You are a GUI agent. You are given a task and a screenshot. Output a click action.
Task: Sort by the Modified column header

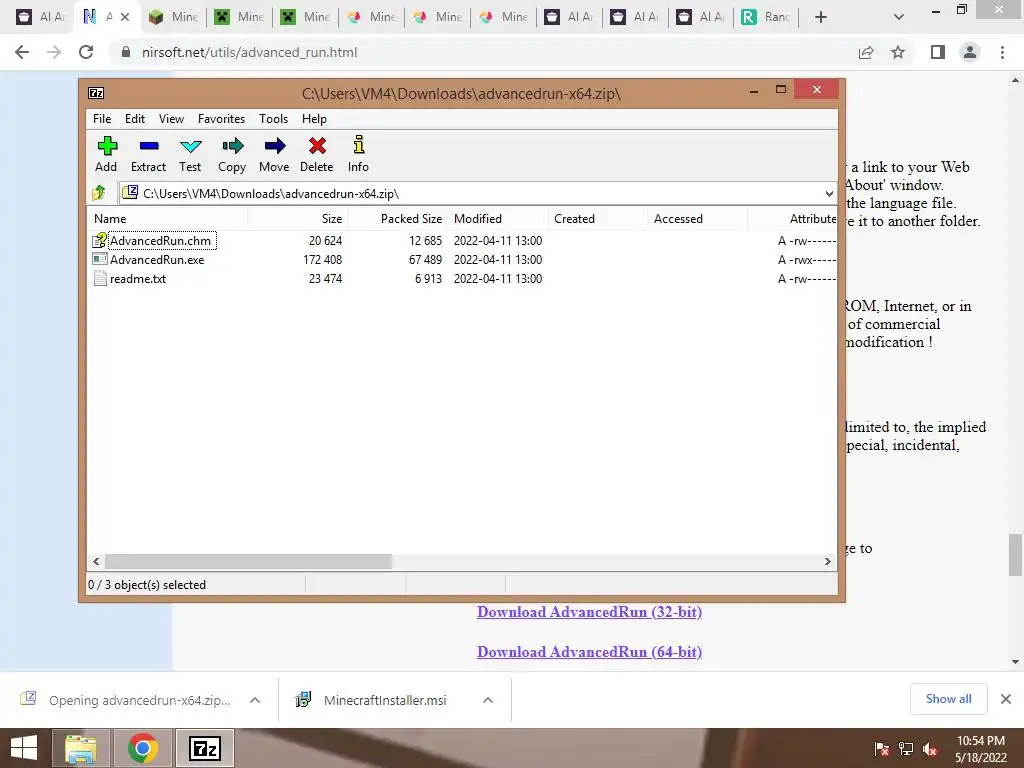coord(497,219)
